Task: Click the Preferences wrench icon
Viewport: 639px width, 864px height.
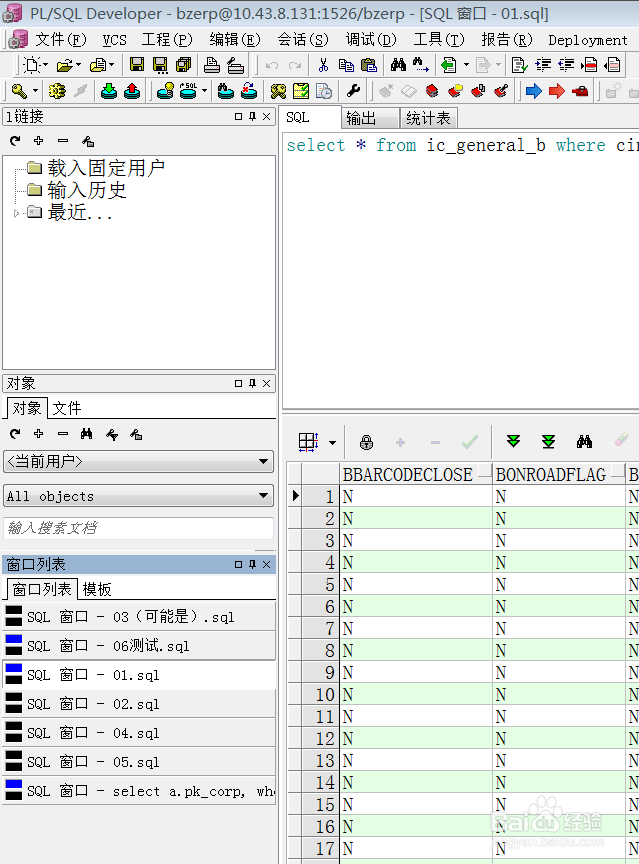Action: coord(353,91)
